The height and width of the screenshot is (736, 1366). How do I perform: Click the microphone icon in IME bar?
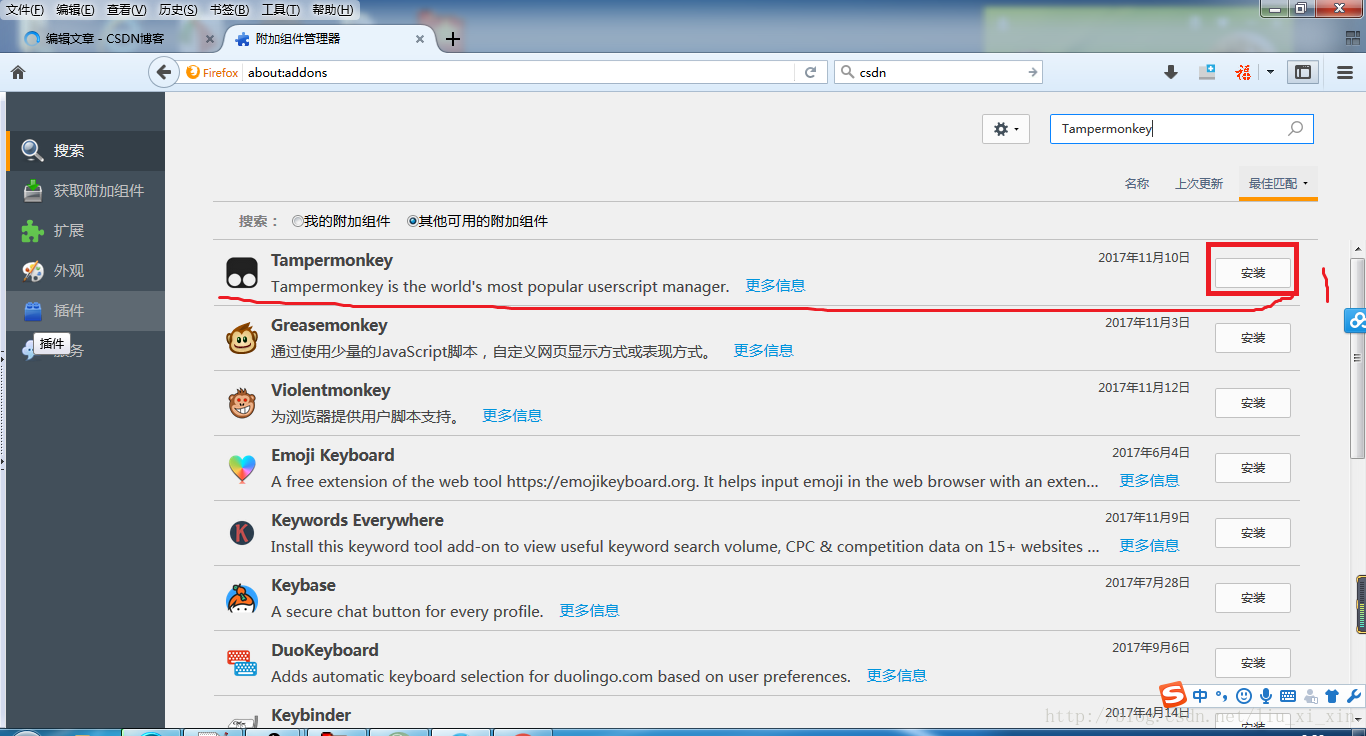coord(1265,696)
